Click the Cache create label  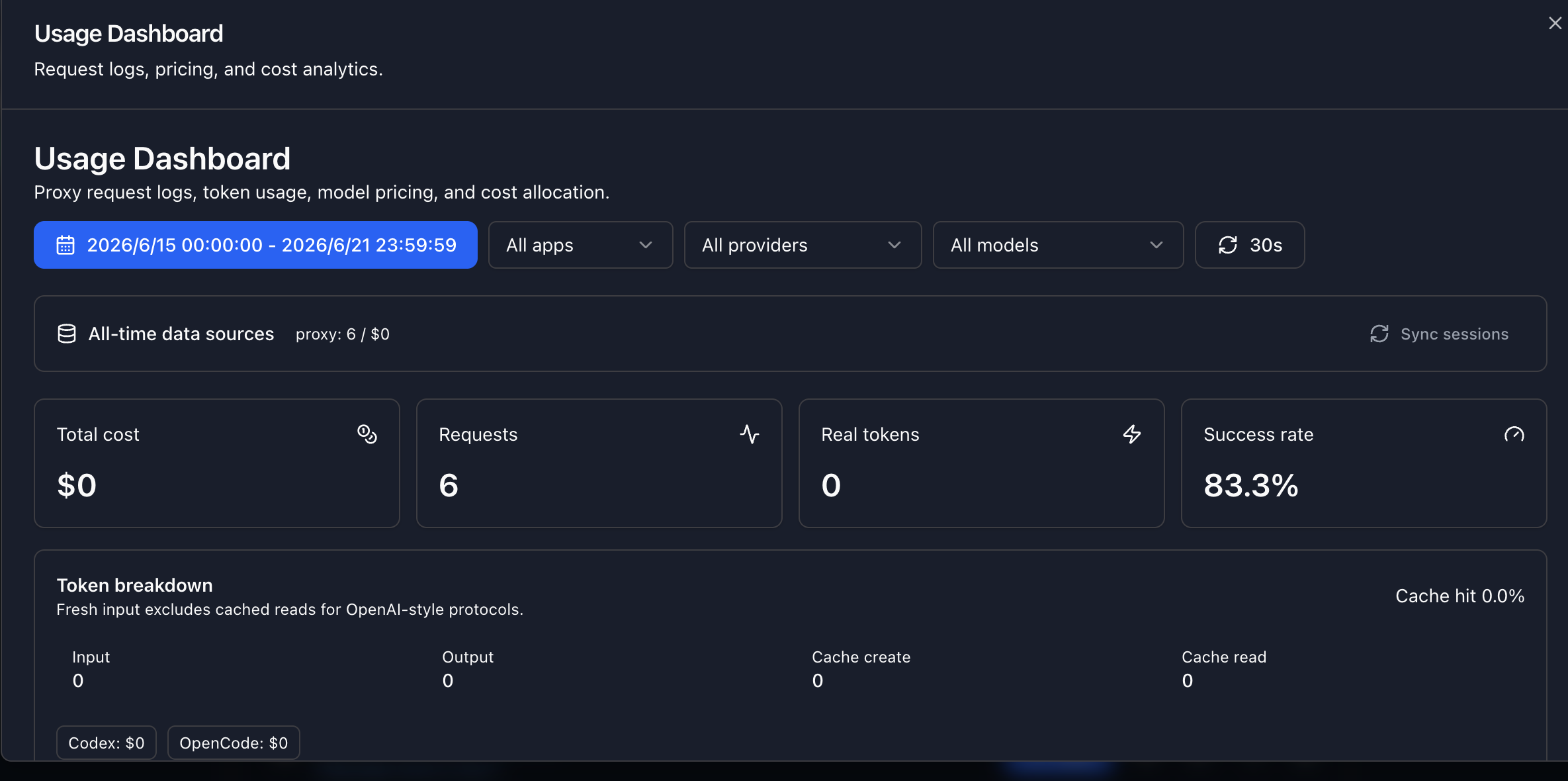[x=861, y=657]
